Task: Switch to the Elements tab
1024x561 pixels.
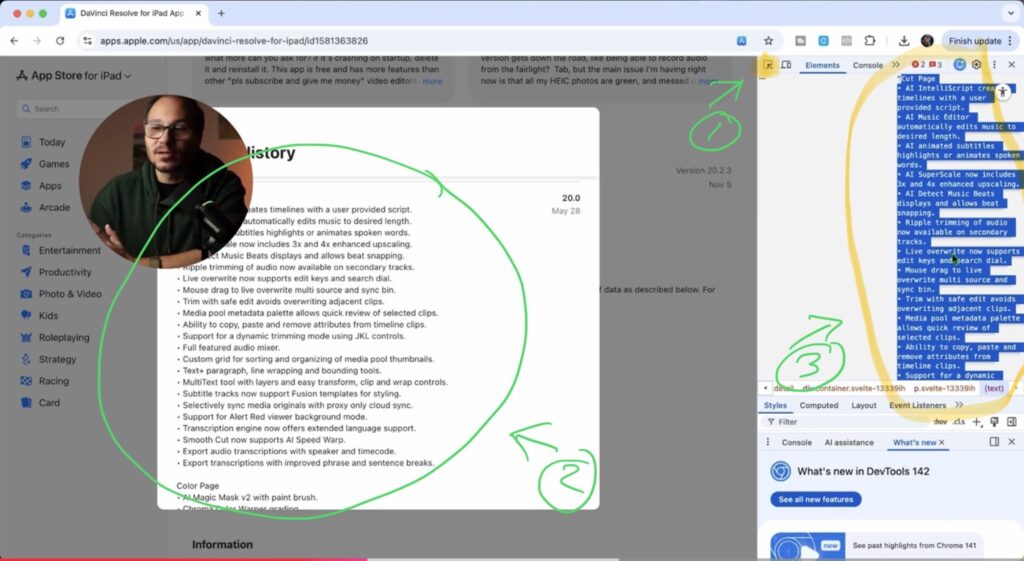Action: [x=822, y=65]
